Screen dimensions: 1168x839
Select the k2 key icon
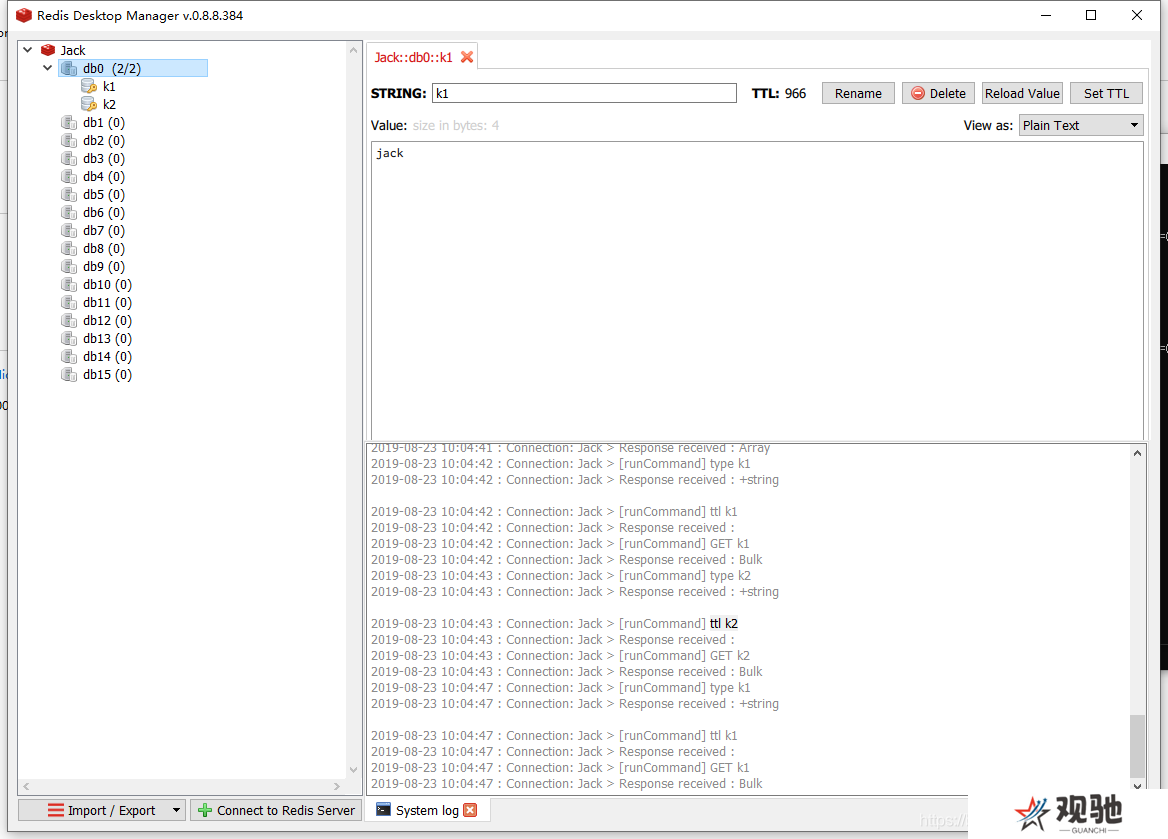pos(89,104)
